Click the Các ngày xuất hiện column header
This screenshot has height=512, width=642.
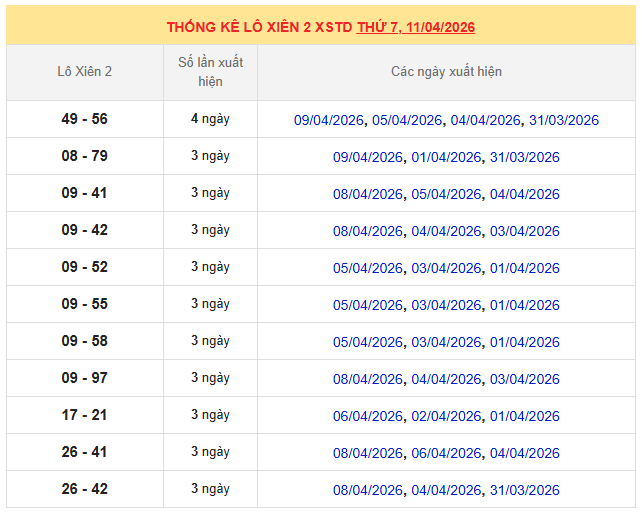pos(446,72)
